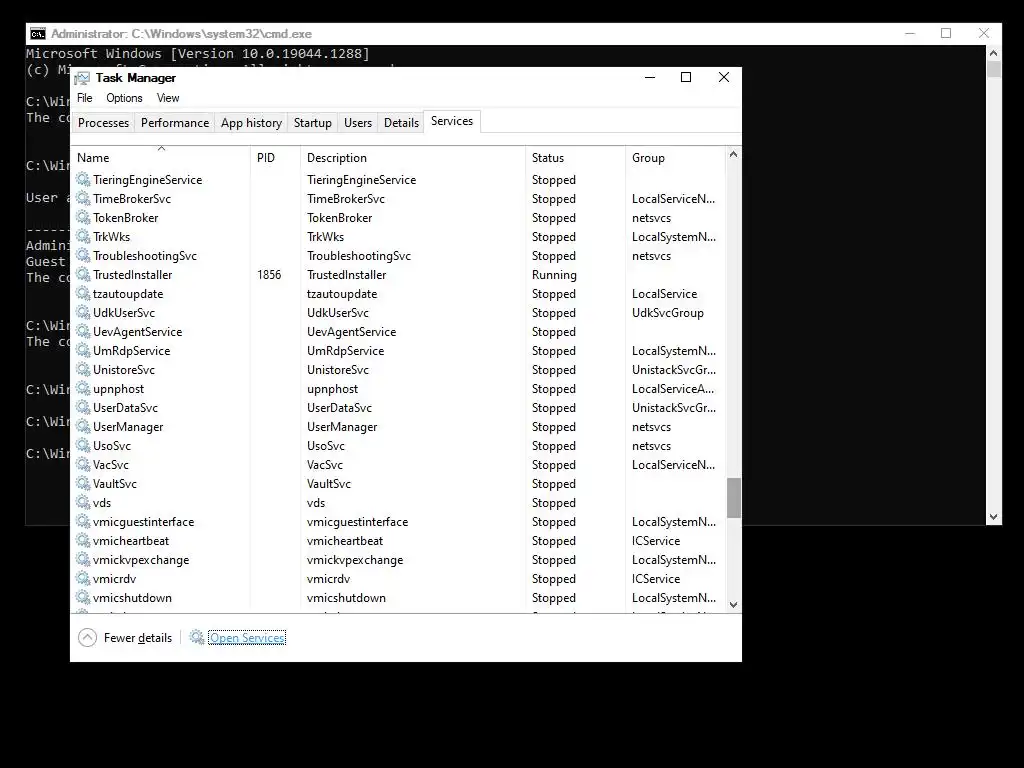Sort by the Group column header

(x=675, y=157)
